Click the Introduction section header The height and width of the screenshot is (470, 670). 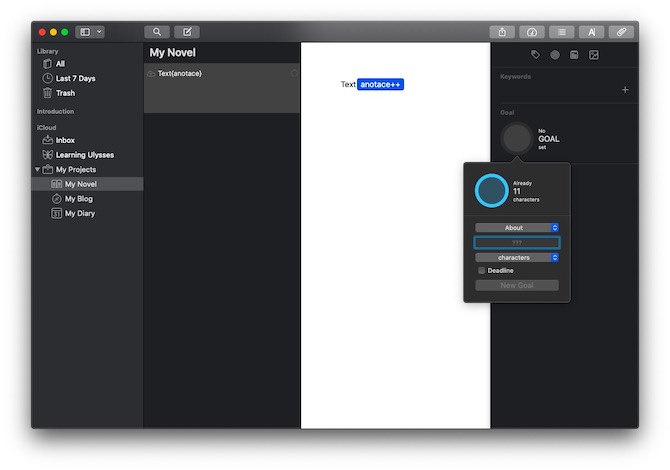coord(55,112)
